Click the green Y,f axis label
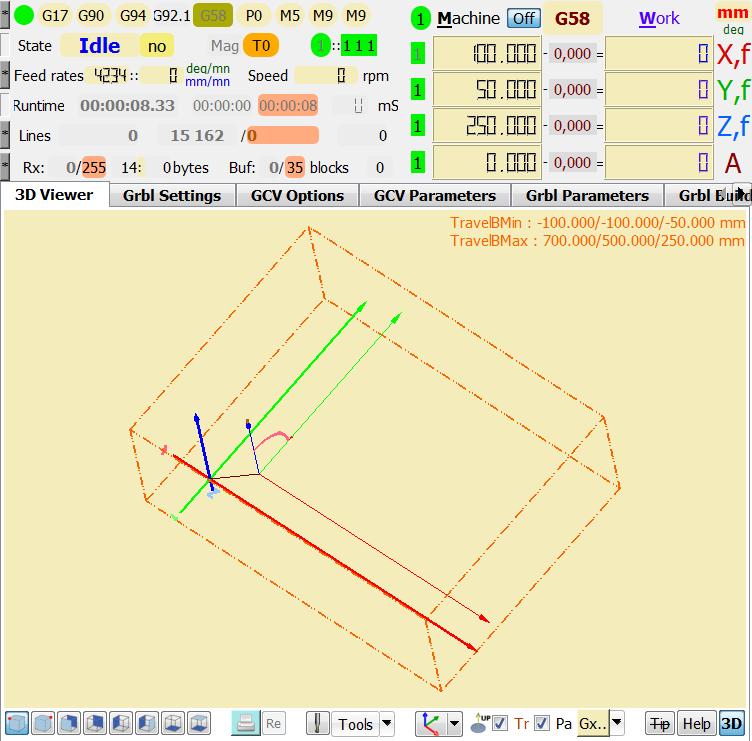This screenshot has height=741, width=752. [733, 90]
